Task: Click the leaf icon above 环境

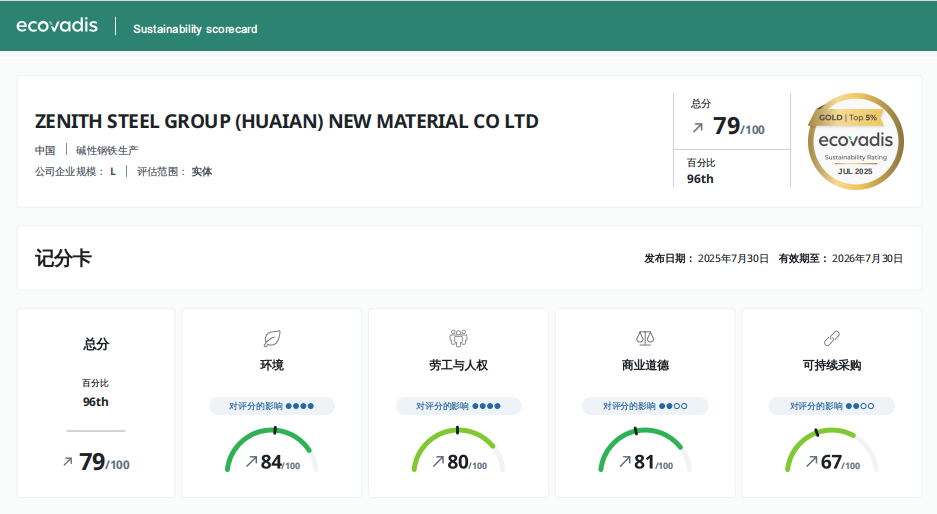Action: (x=272, y=339)
